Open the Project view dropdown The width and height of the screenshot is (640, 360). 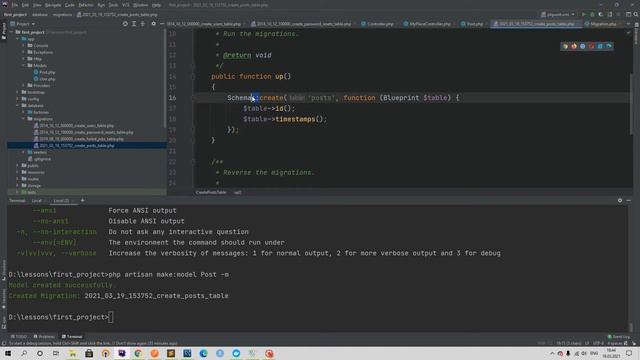pyautogui.click(x=23, y=24)
